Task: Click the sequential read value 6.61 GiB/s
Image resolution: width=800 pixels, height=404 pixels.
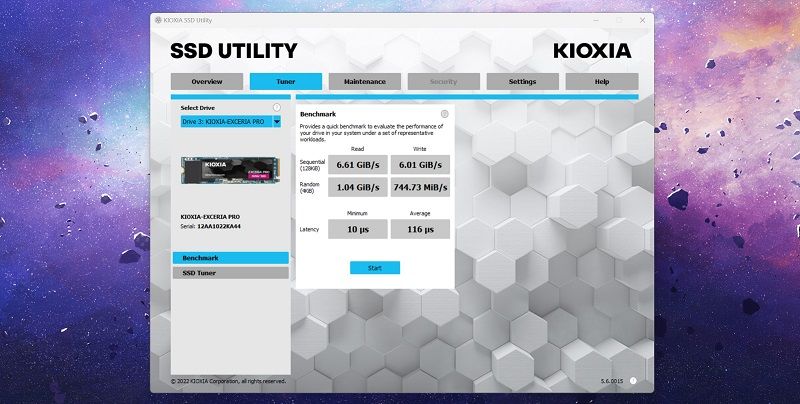Action: 358,165
